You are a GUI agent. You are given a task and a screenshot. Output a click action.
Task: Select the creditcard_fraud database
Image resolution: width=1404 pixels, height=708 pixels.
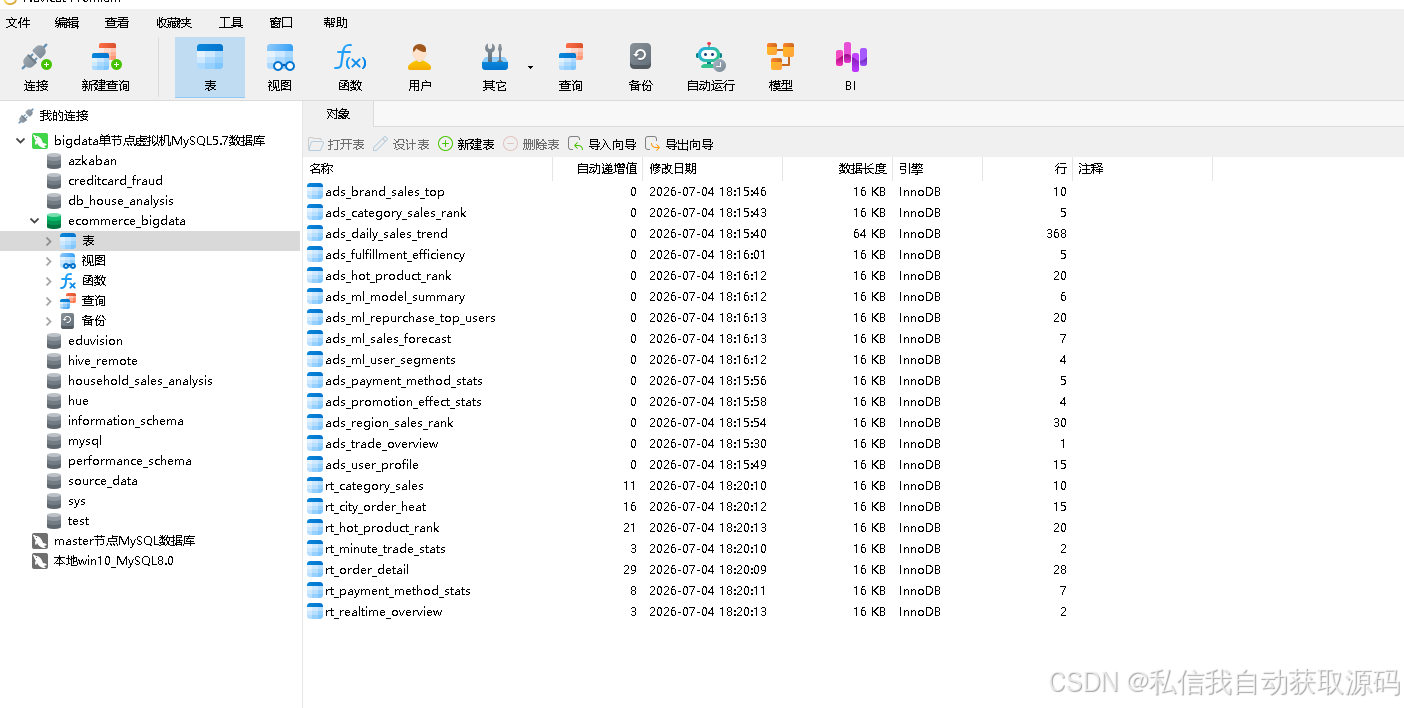click(115, 181)
